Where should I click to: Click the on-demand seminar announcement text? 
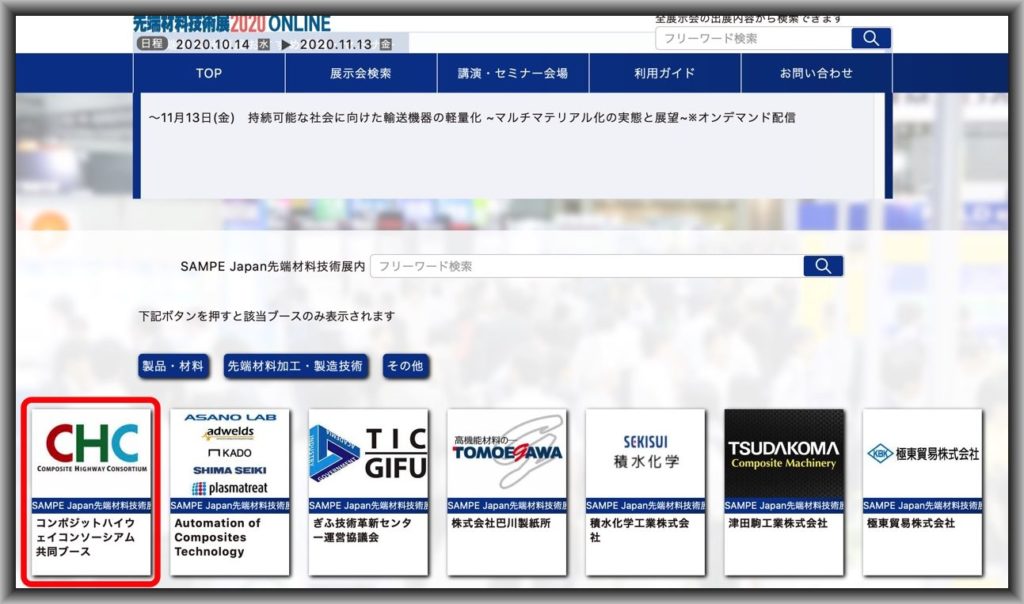click(472, 118)
